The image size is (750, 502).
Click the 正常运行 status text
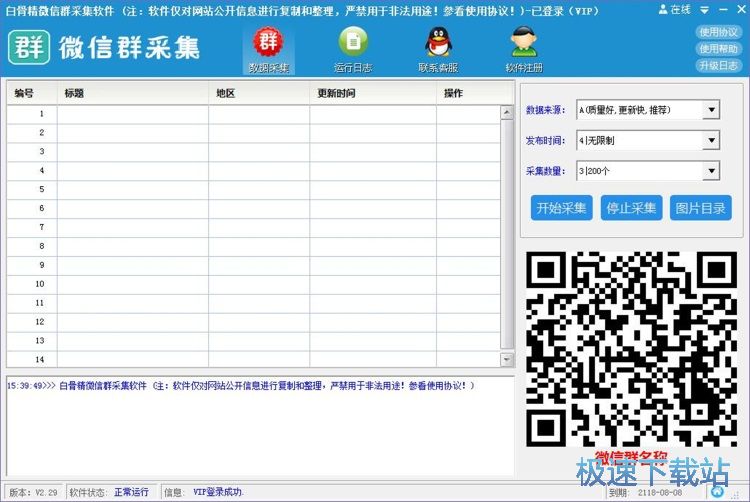pos(132,492)
